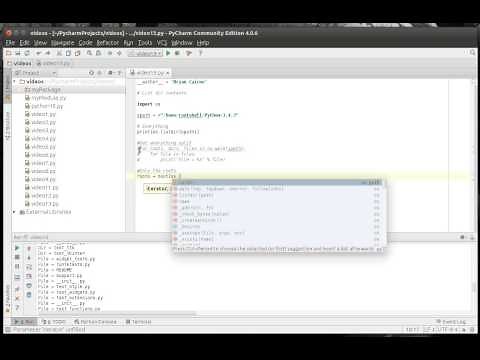The width and height of the screenshot is (480, 360).
Task: Click the green Run button in toolbar
Action: pyautogui.click(x=168, y=53)
